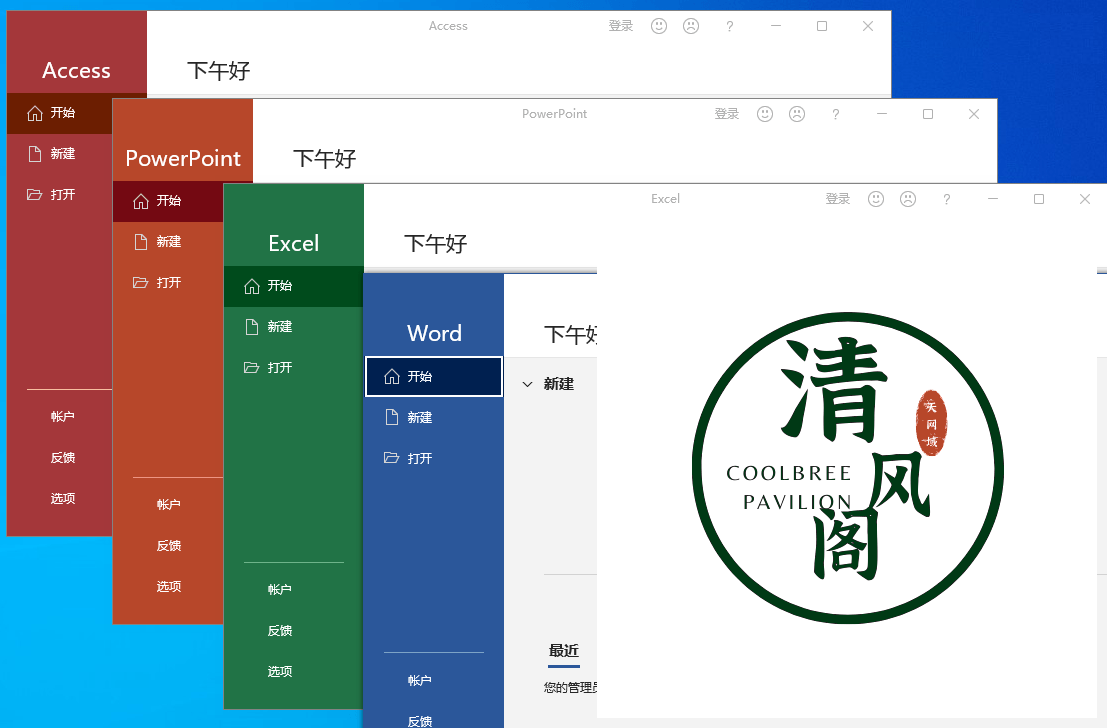This screenshot has width=1107, height=728.
Task: Click frown face icon in PowerPoint title bar
Action: tap(797, 114)
